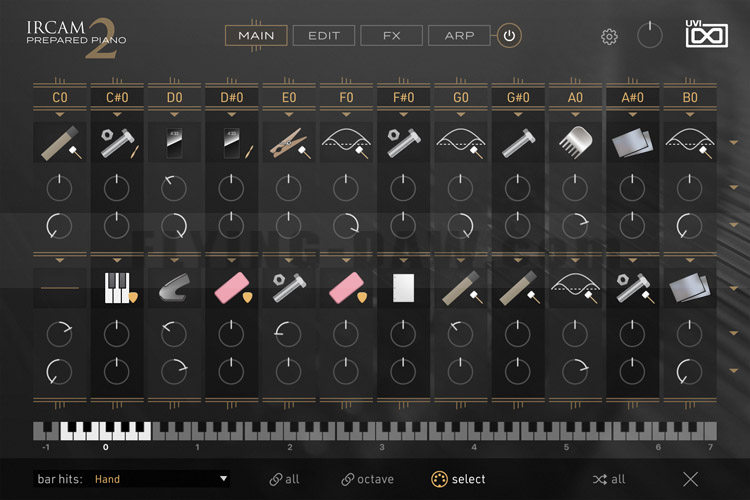This screenshot has width=750, height=500.
Task: Select the metal sheets icon in A#0's top row
Action: coord(632,143)
